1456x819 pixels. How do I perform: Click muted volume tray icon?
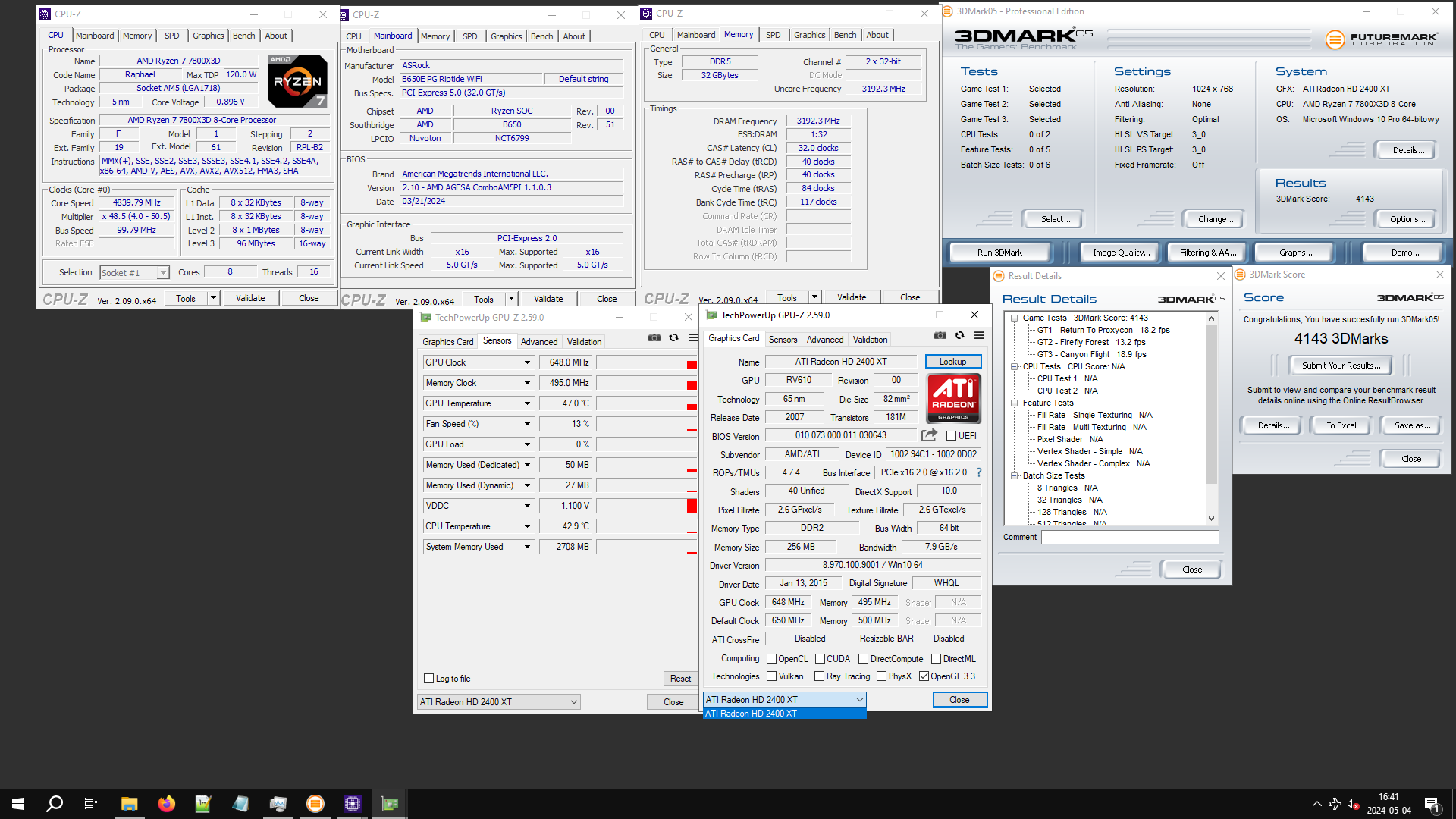point(1354,804)
